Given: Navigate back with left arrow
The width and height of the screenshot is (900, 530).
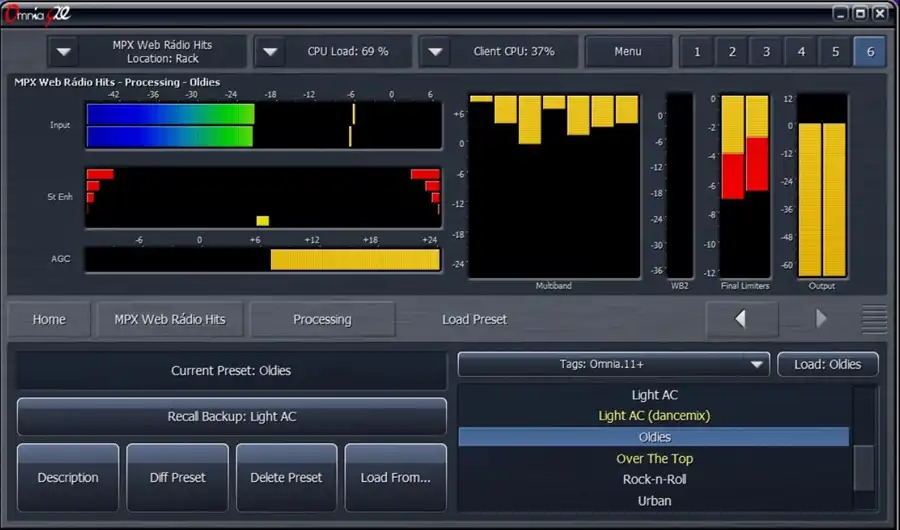Looking at the screenshot, I should tap(742, 319).
